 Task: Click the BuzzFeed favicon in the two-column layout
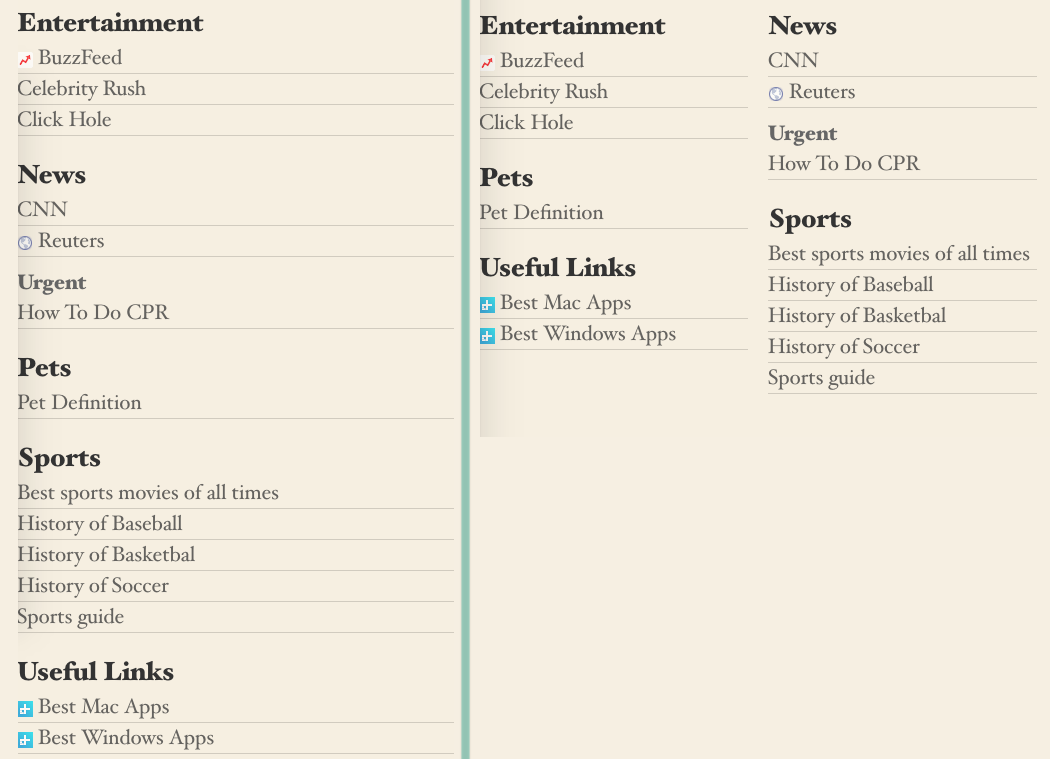(x=488, y=62)
